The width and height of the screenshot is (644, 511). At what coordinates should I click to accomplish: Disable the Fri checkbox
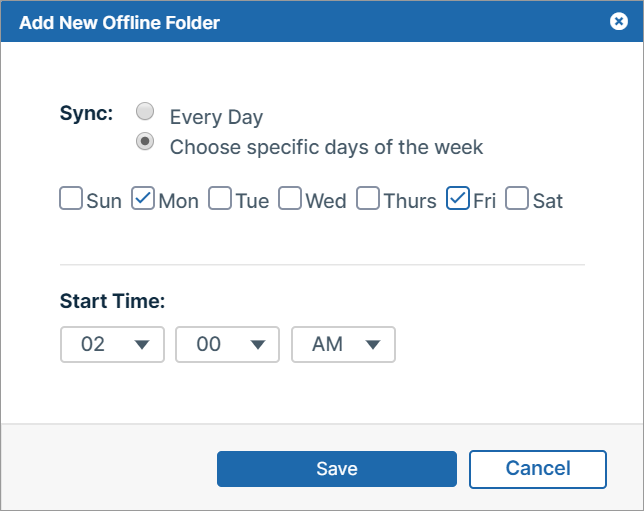click(x=458, y=198)
